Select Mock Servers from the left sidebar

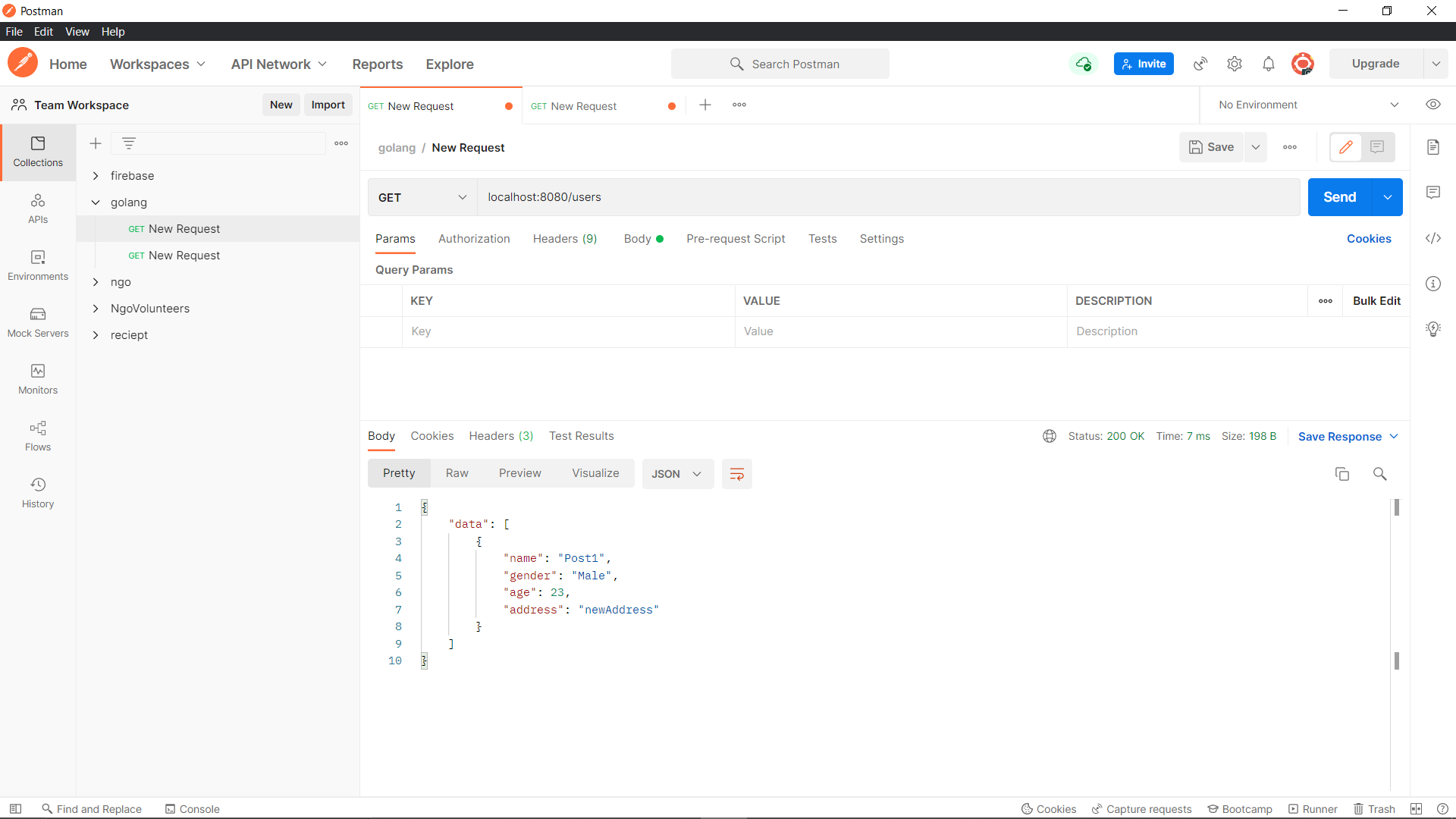[37, 321]
